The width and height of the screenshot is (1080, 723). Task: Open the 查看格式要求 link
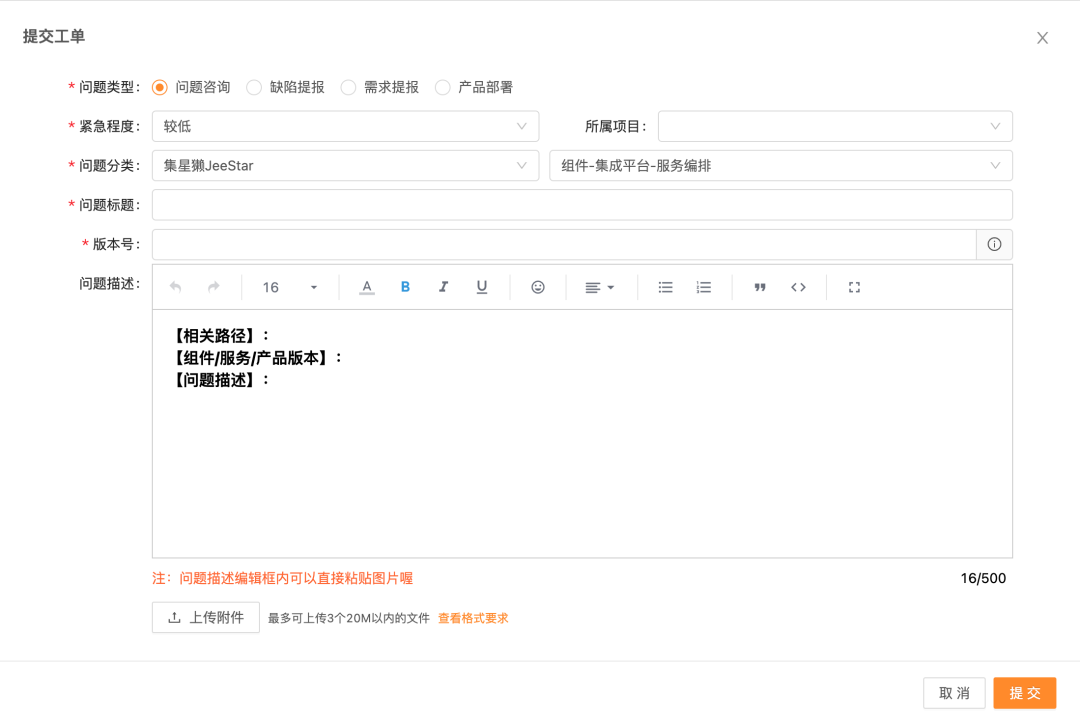(x=473, y=618)
